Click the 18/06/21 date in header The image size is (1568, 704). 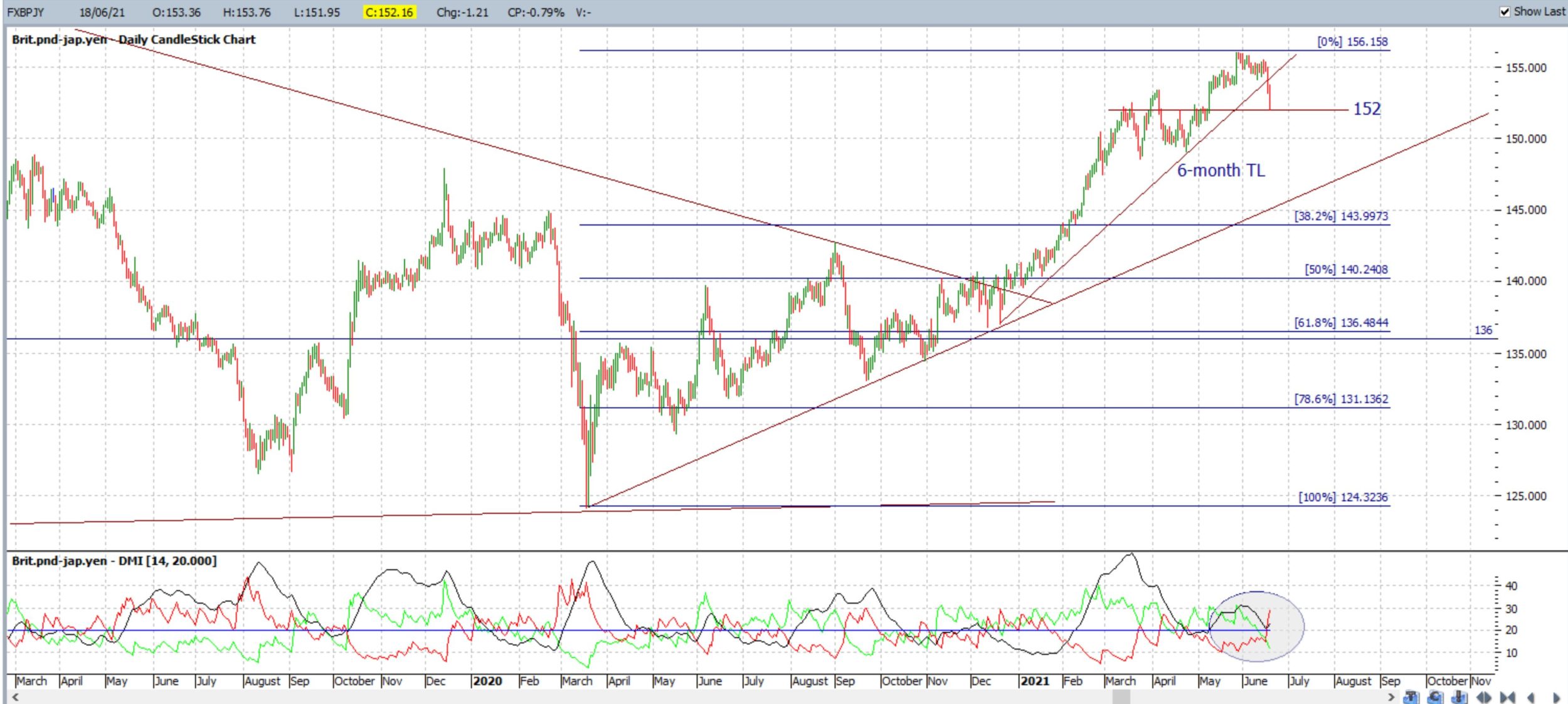pos(102,13)
